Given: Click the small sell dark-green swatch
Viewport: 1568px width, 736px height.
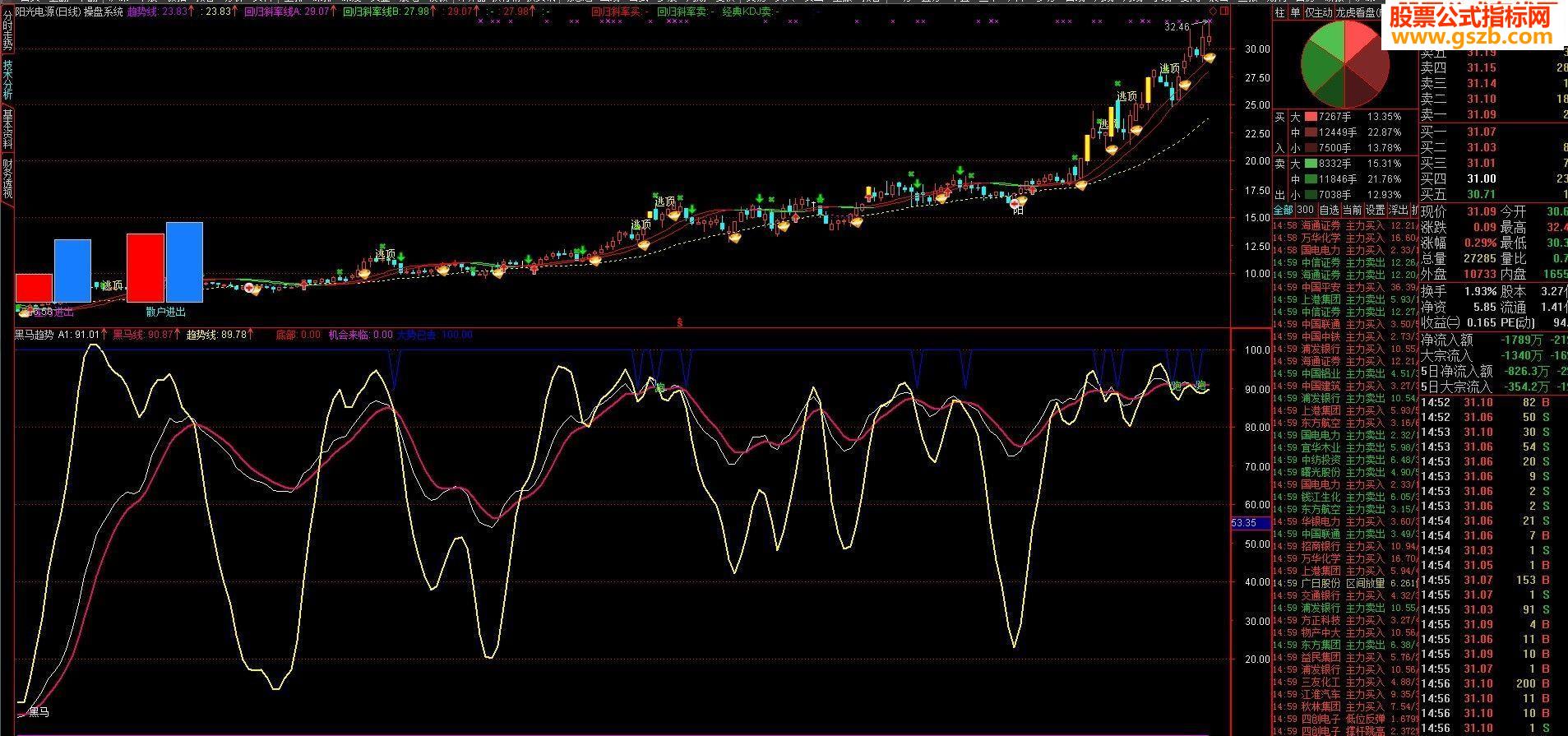Looking at the screenshot, I should [1311, 195].
